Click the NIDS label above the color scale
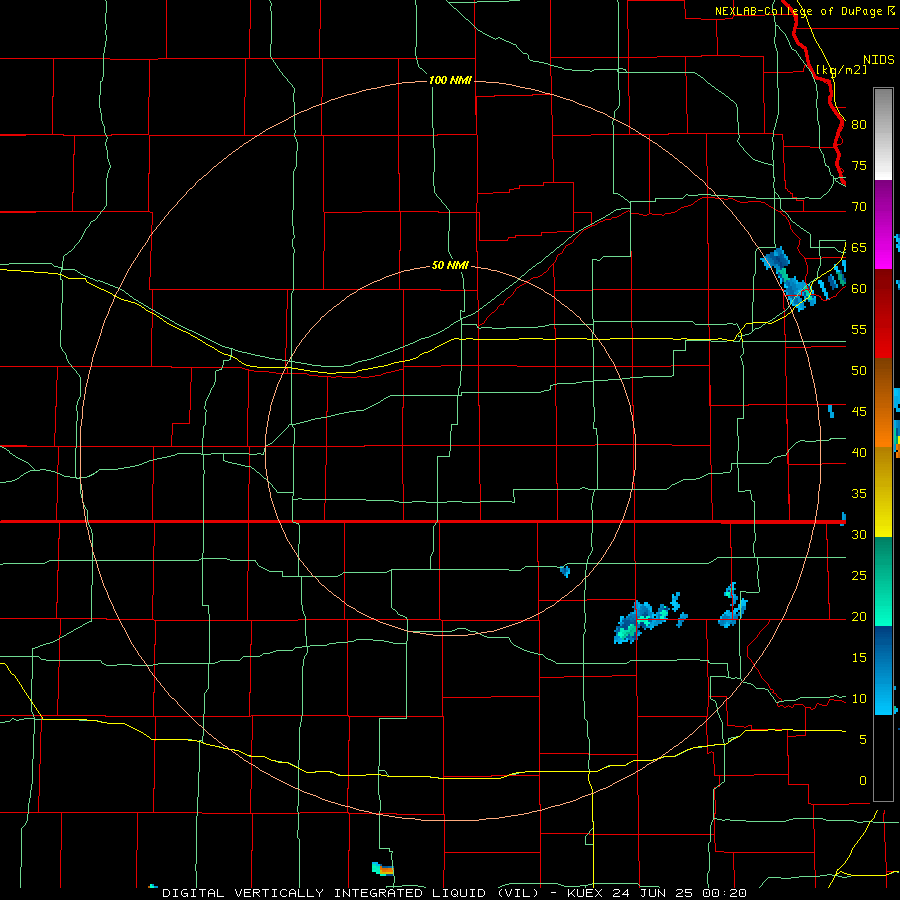The image size is (900, 900). click(879, 60)
